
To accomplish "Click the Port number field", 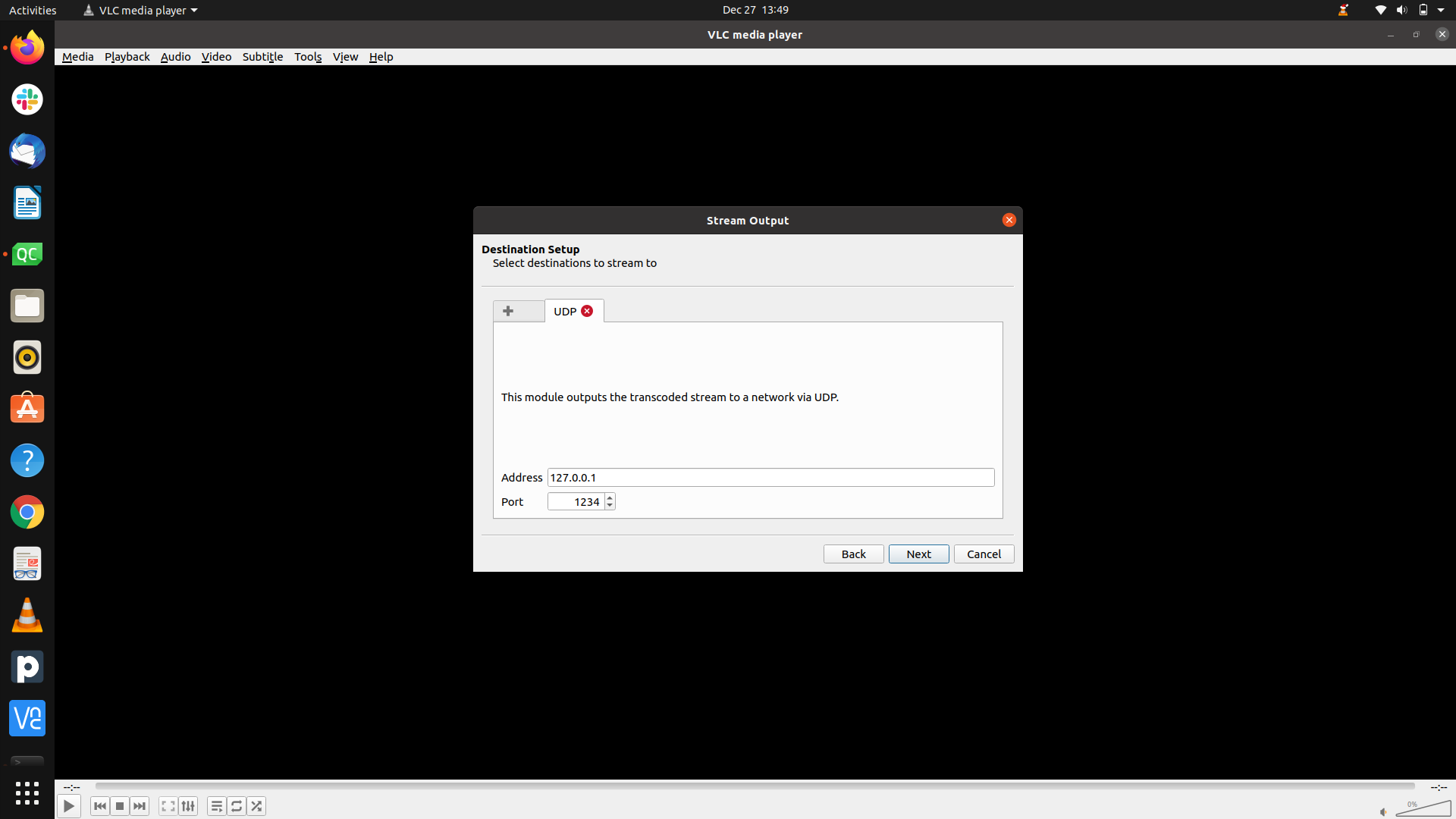I will click(x=576, y=501).
